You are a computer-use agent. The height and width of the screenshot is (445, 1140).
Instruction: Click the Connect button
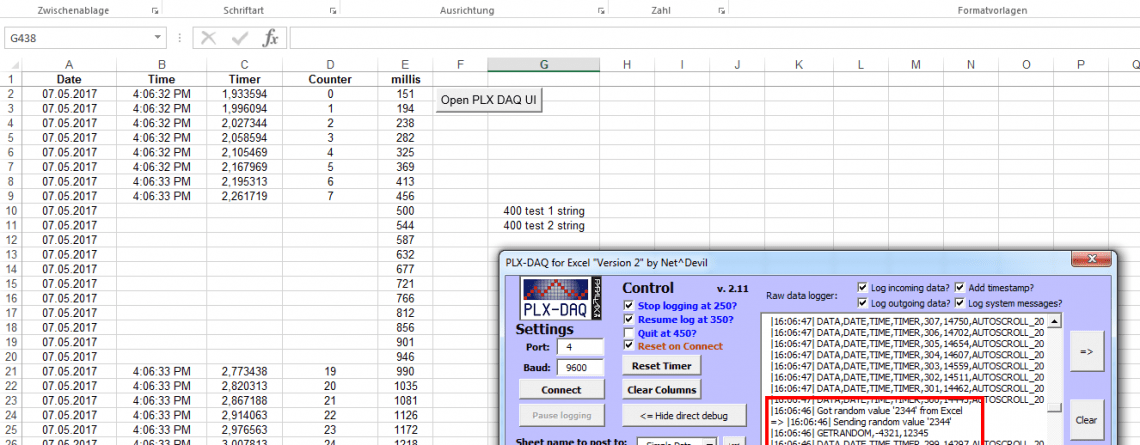coord(561,390)
